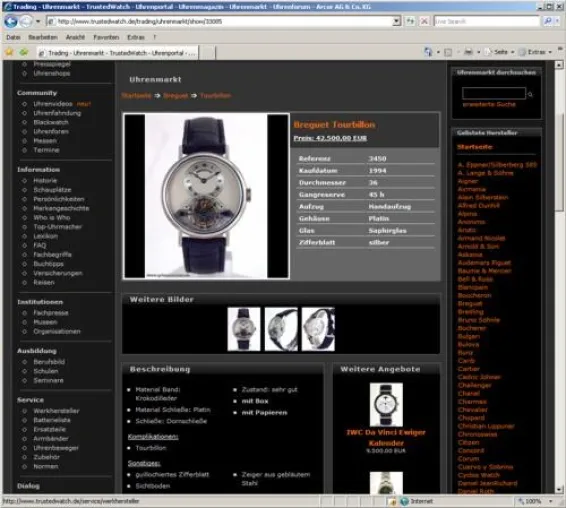Image resolution: width=566 pixels, height=508 pixels.
Task: Open the Print dropdown arrow
Action: coord(479,52)
